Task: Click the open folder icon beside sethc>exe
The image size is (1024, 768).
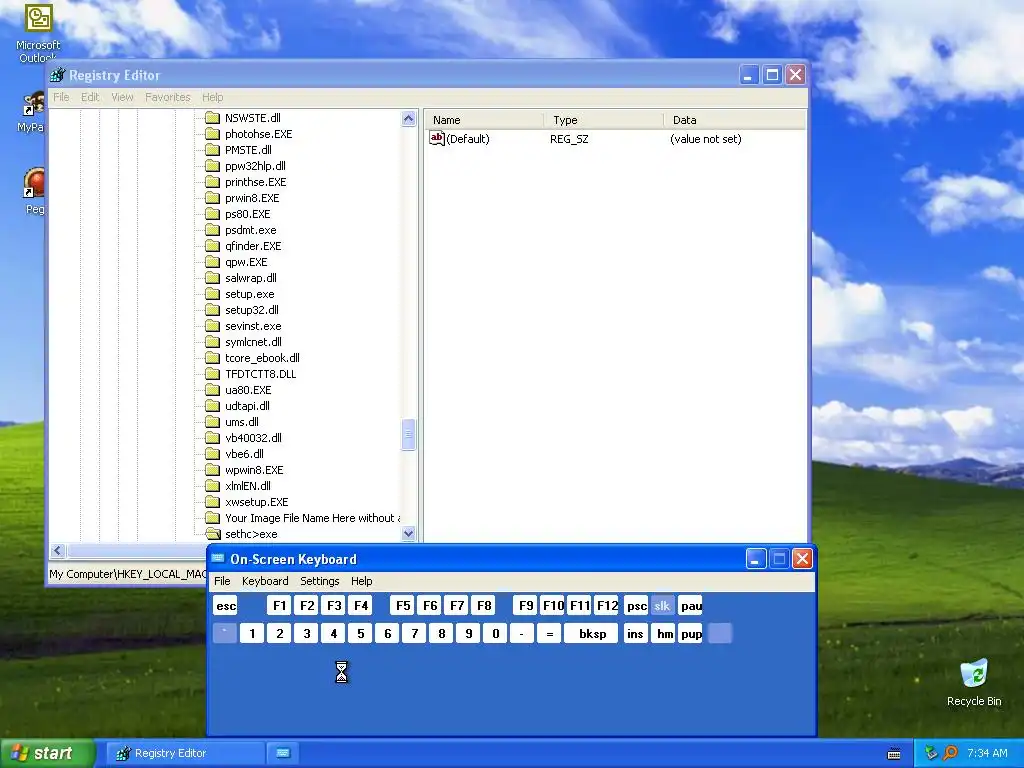Action: [212, 534]
